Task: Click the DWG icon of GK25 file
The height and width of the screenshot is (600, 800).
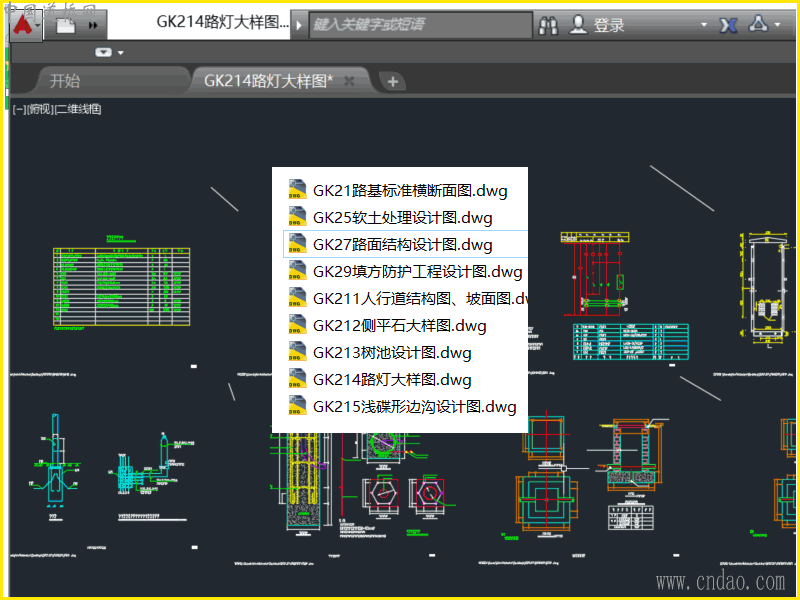Action: coord(297,216)
